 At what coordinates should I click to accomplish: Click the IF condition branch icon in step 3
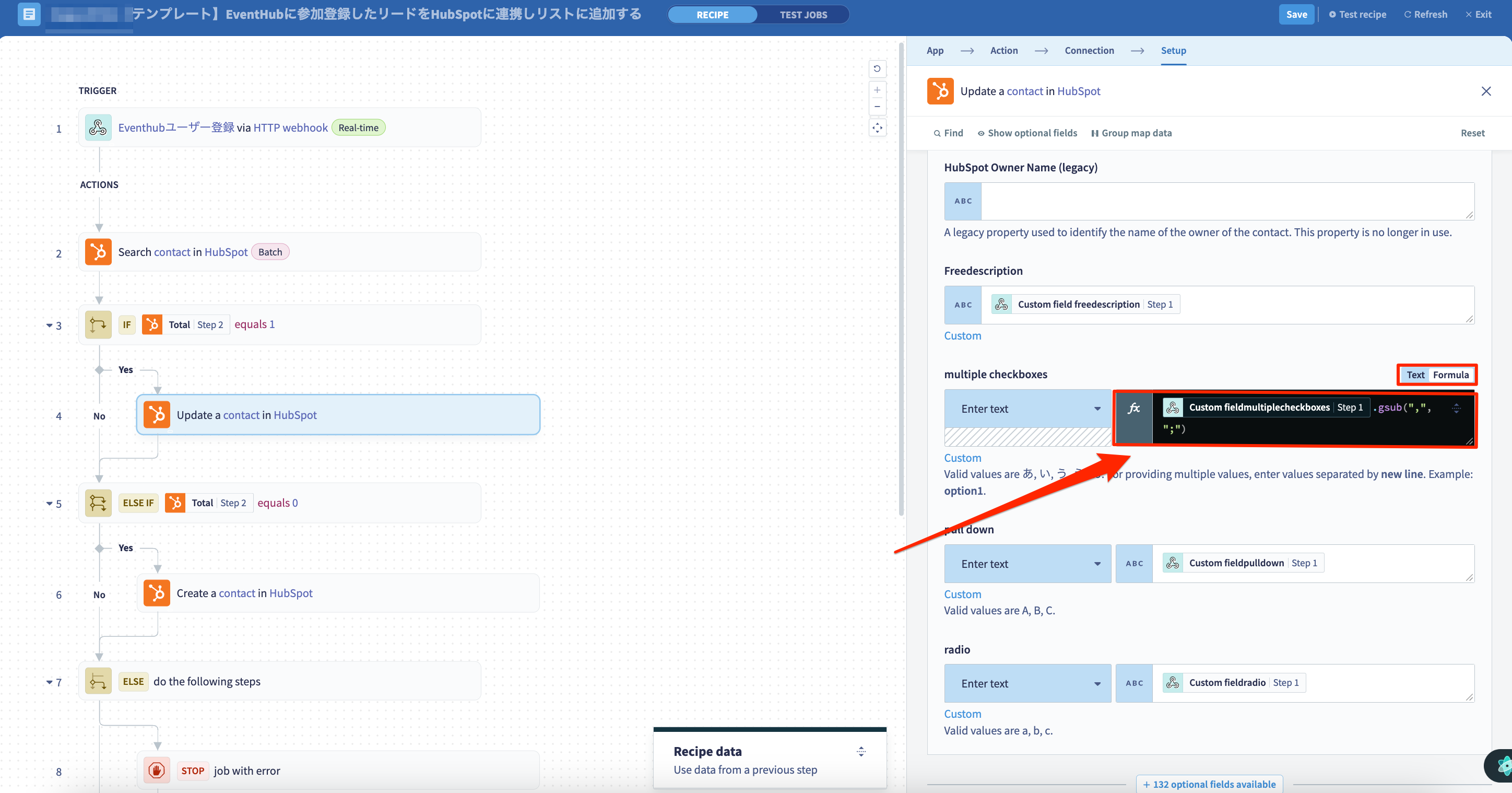coord(98,325)
